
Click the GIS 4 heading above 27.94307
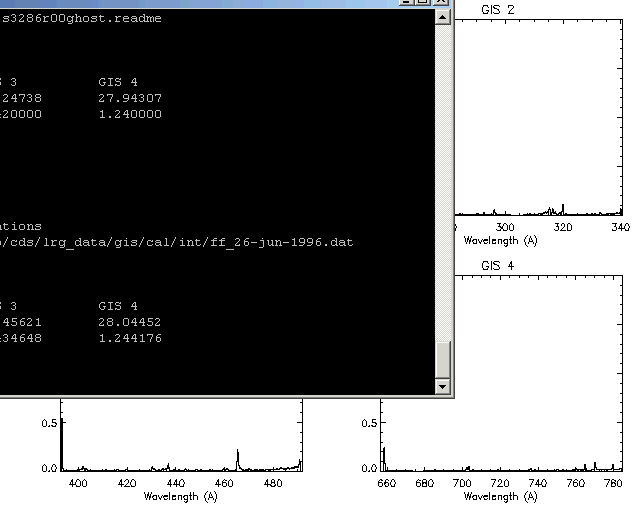click(x=118, y=82)
